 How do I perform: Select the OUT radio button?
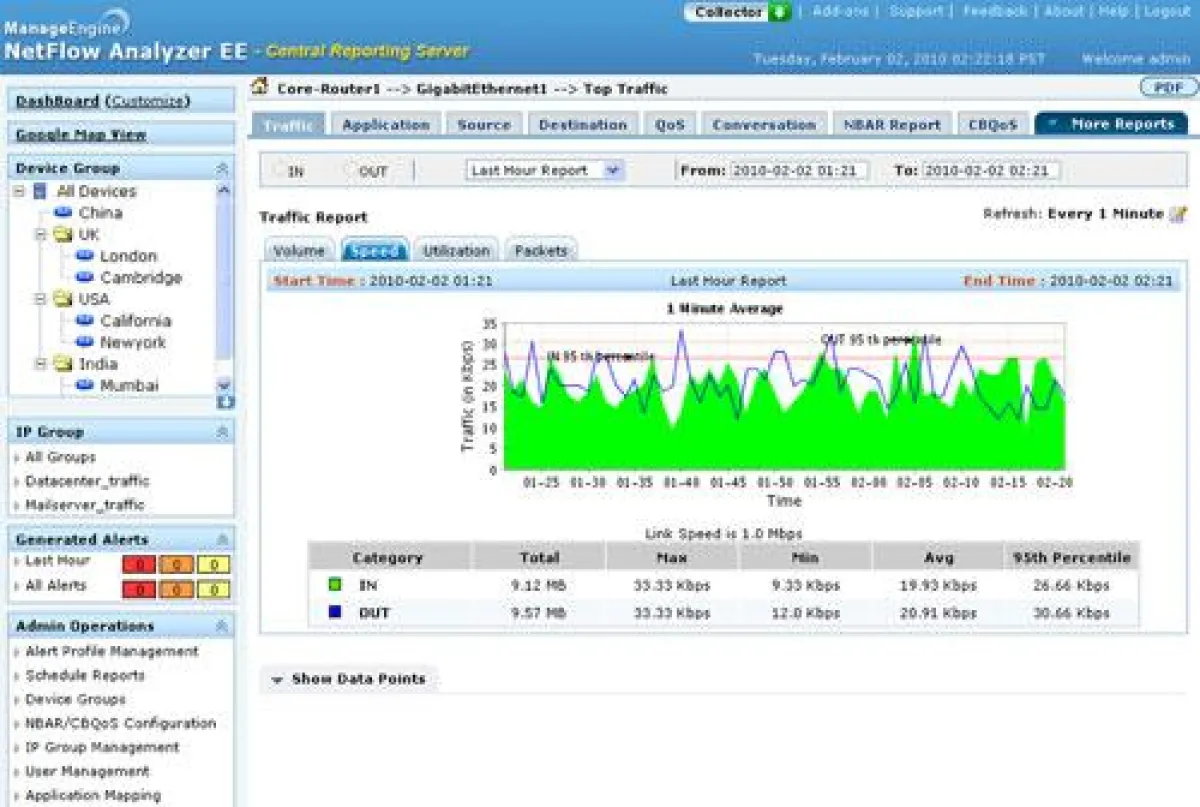[x=346, y=170]
